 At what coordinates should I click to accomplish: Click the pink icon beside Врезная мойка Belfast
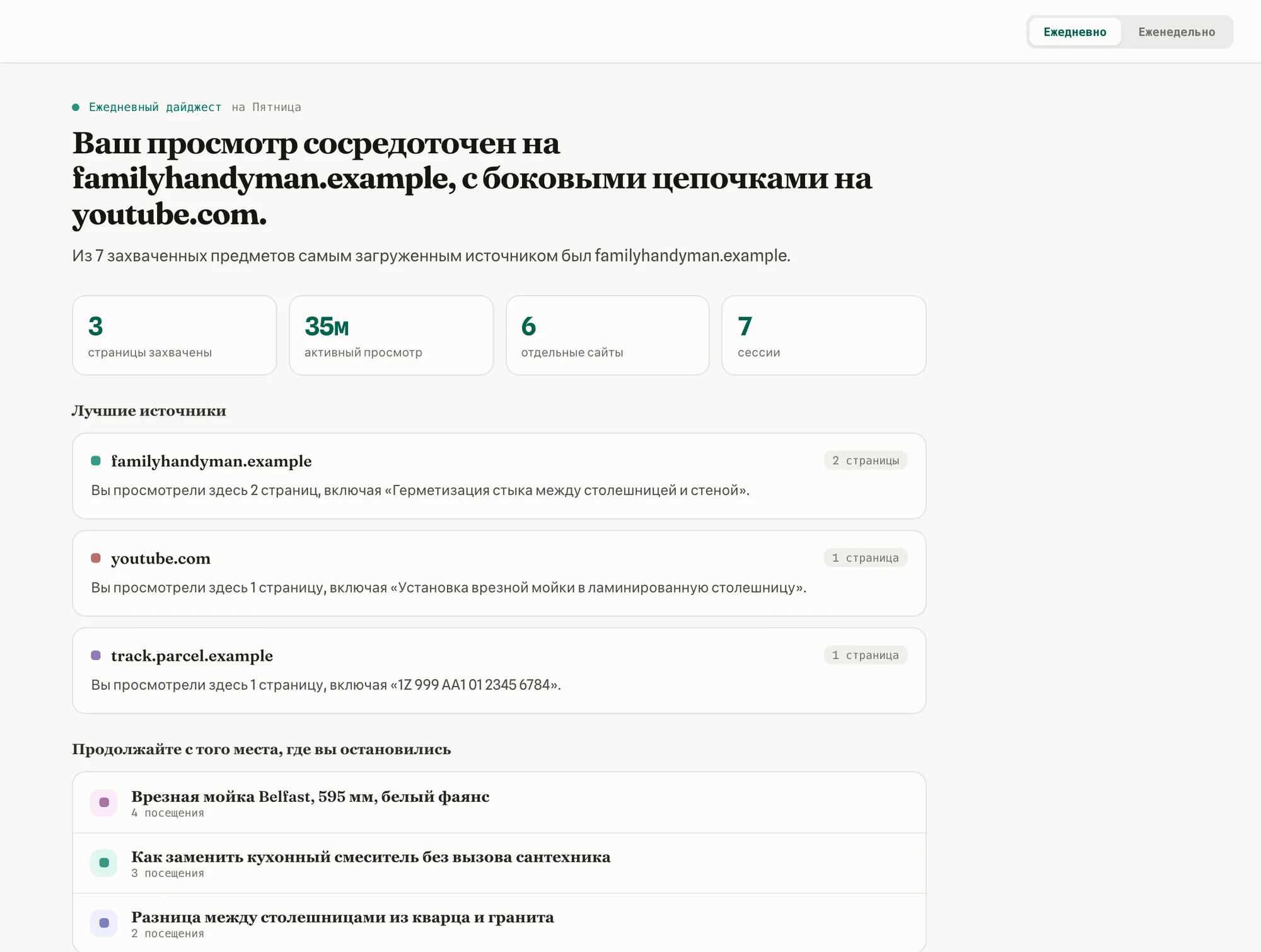tap(104, 803)
